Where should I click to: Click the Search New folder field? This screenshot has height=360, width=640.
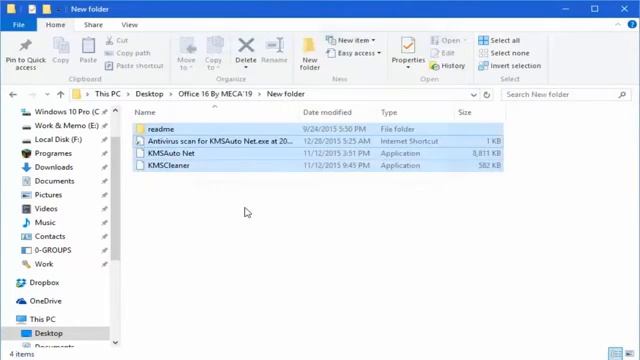tap(566, 95)
